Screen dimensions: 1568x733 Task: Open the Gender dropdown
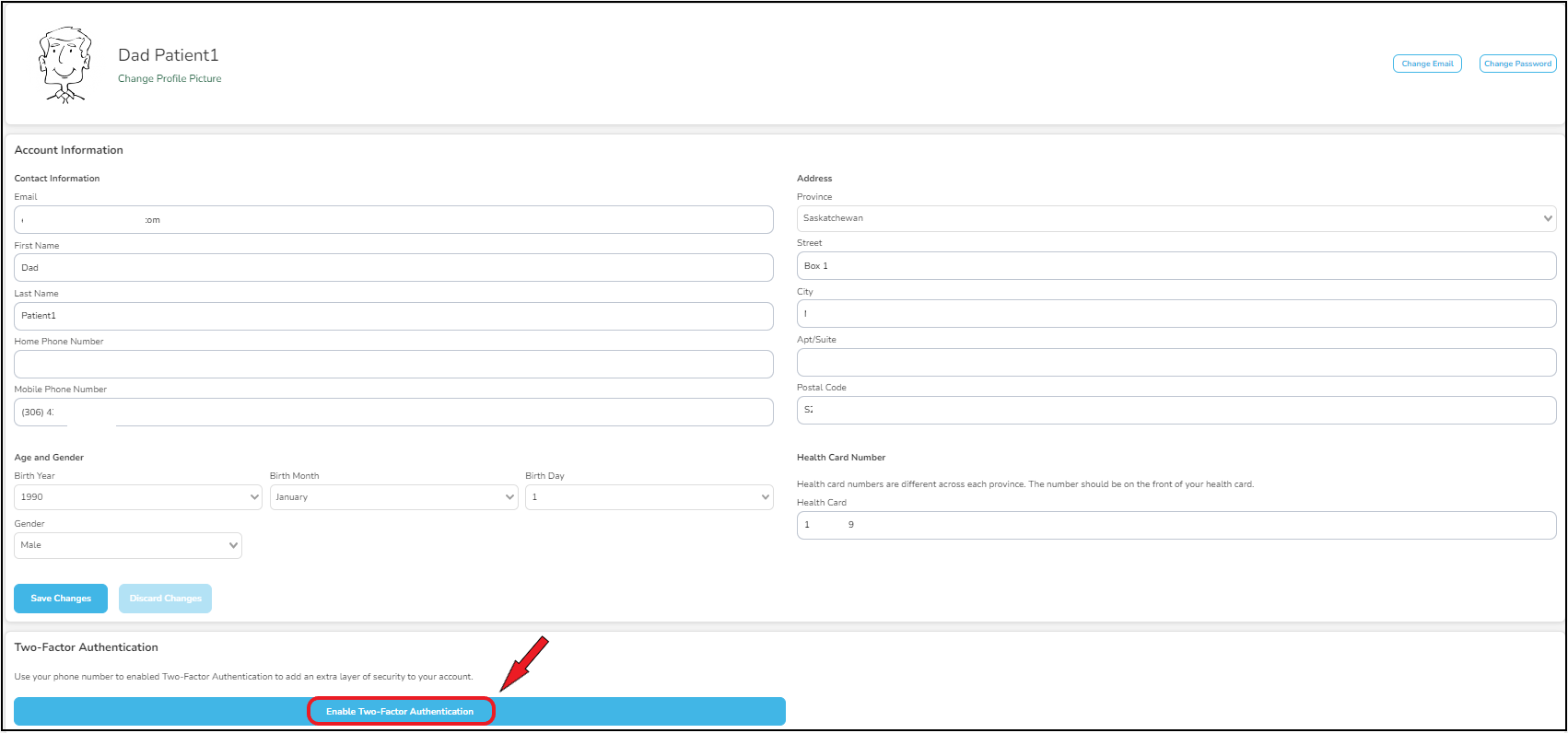(x=128, y=545)
